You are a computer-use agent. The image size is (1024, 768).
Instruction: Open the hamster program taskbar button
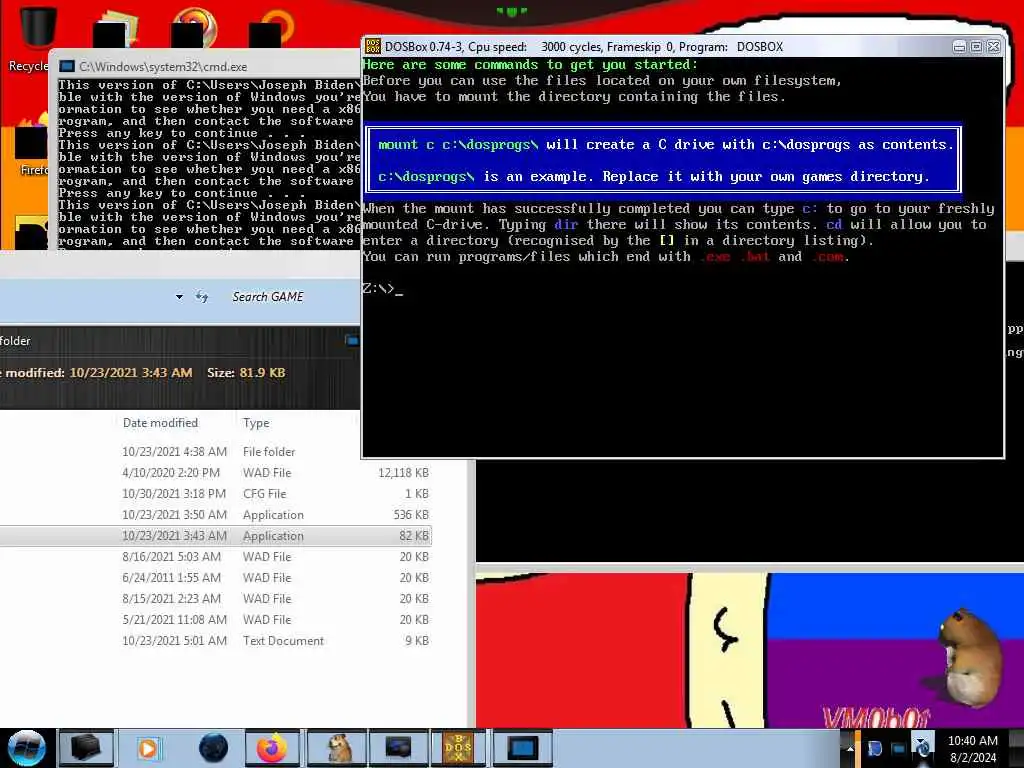point(337,748)
